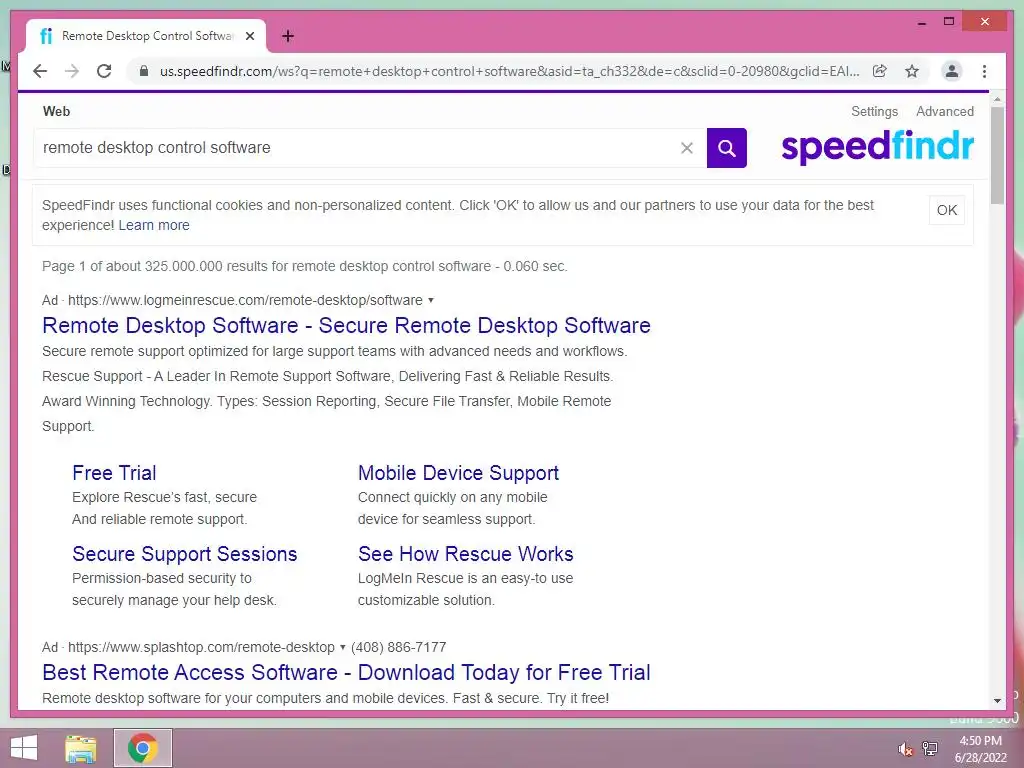Screen dimensions: 1024x768
Task: Click the page vertical scrollbar thumb
Action: (x=997, y=155)
